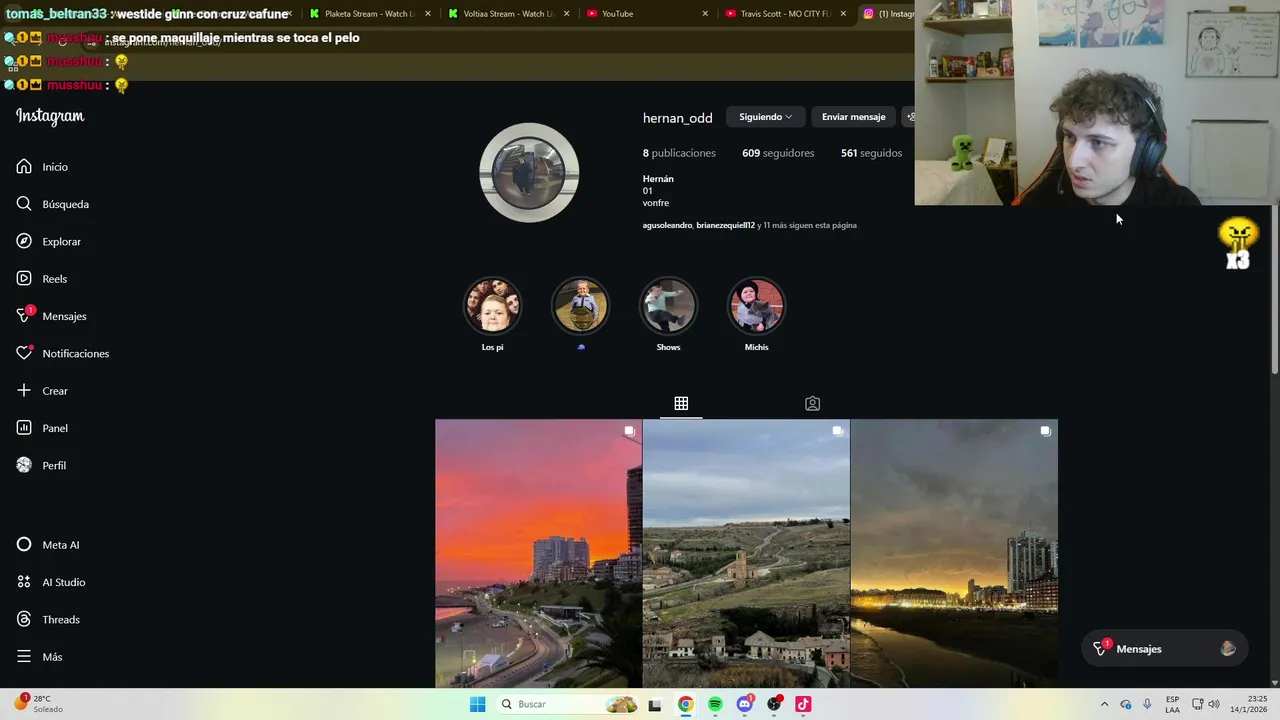
Task: View the 609 seguidores list
Action: (778, 153)
